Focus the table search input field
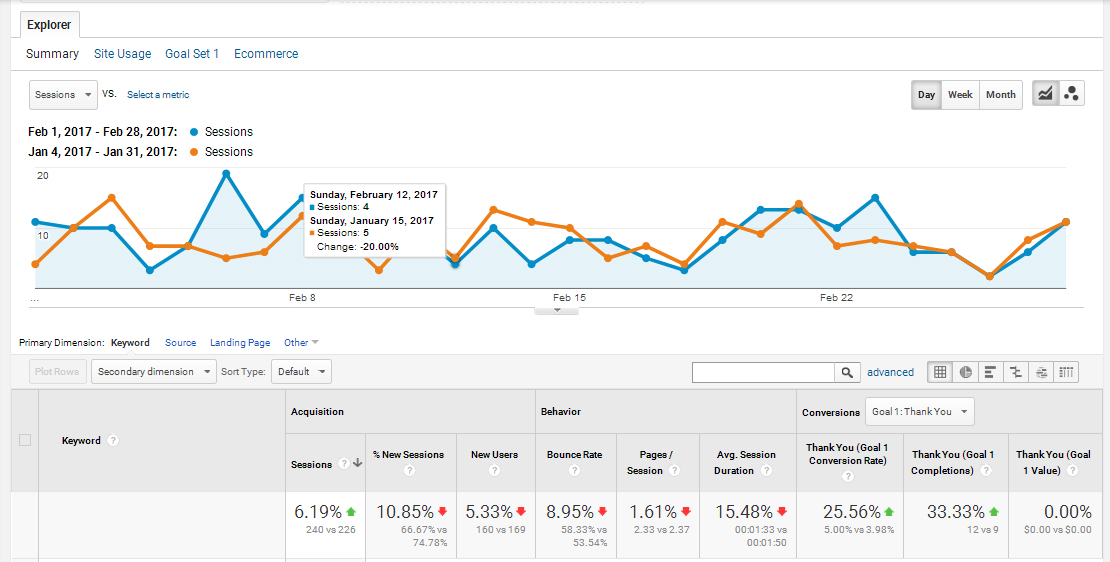Image resolution: width=1110 pixels, height=562 pixels. tap(764, 372)
